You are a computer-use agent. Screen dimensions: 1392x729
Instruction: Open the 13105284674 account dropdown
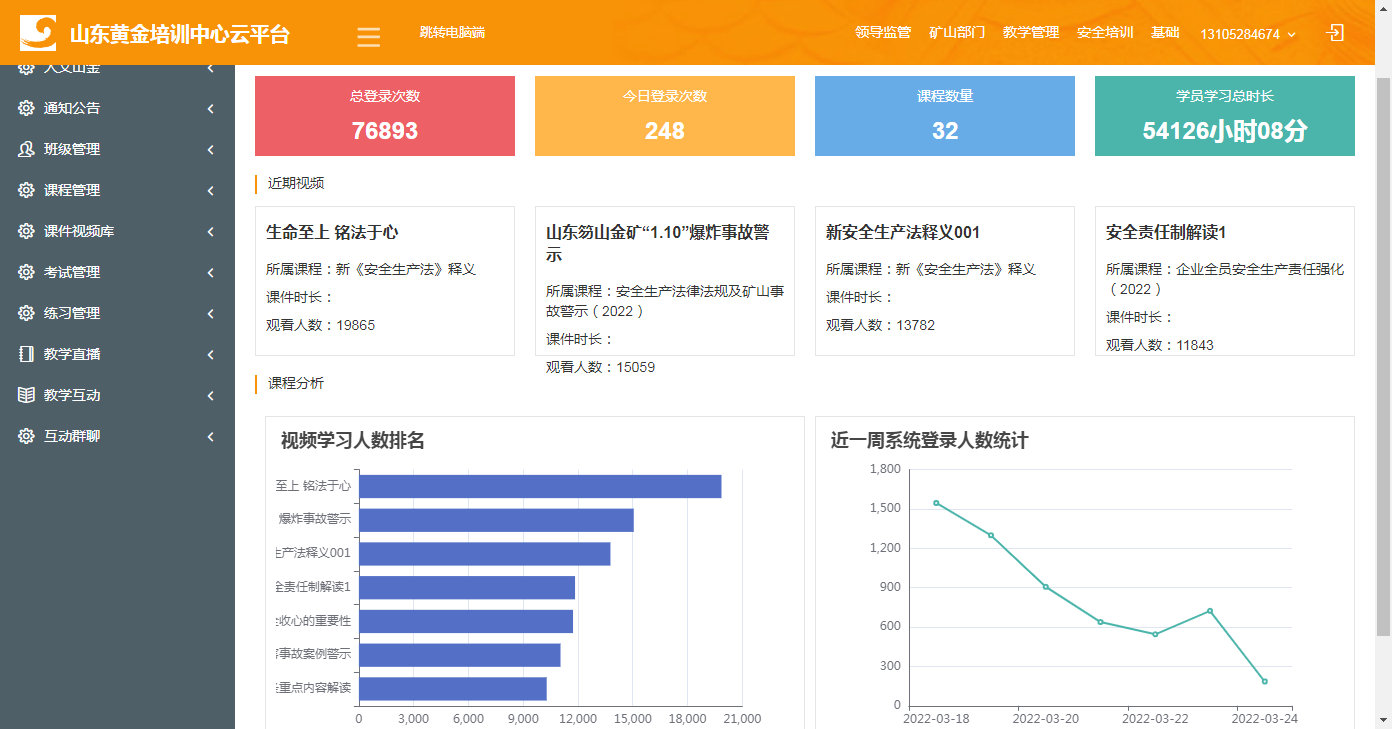(x=1247, y=33)
